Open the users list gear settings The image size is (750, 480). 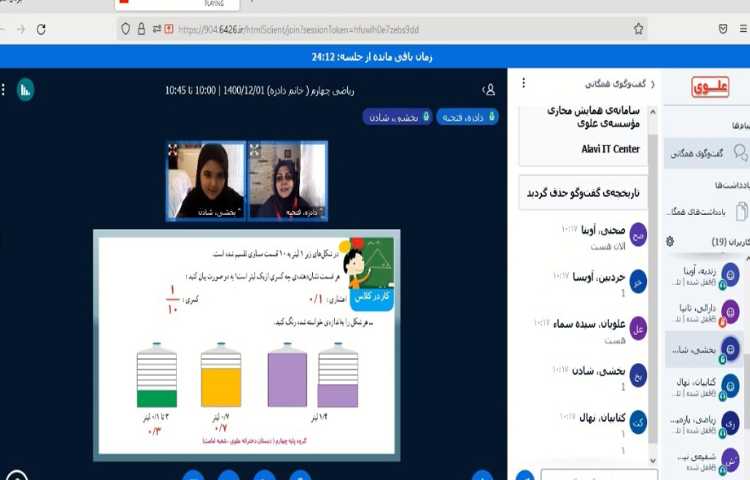(670, 242)
